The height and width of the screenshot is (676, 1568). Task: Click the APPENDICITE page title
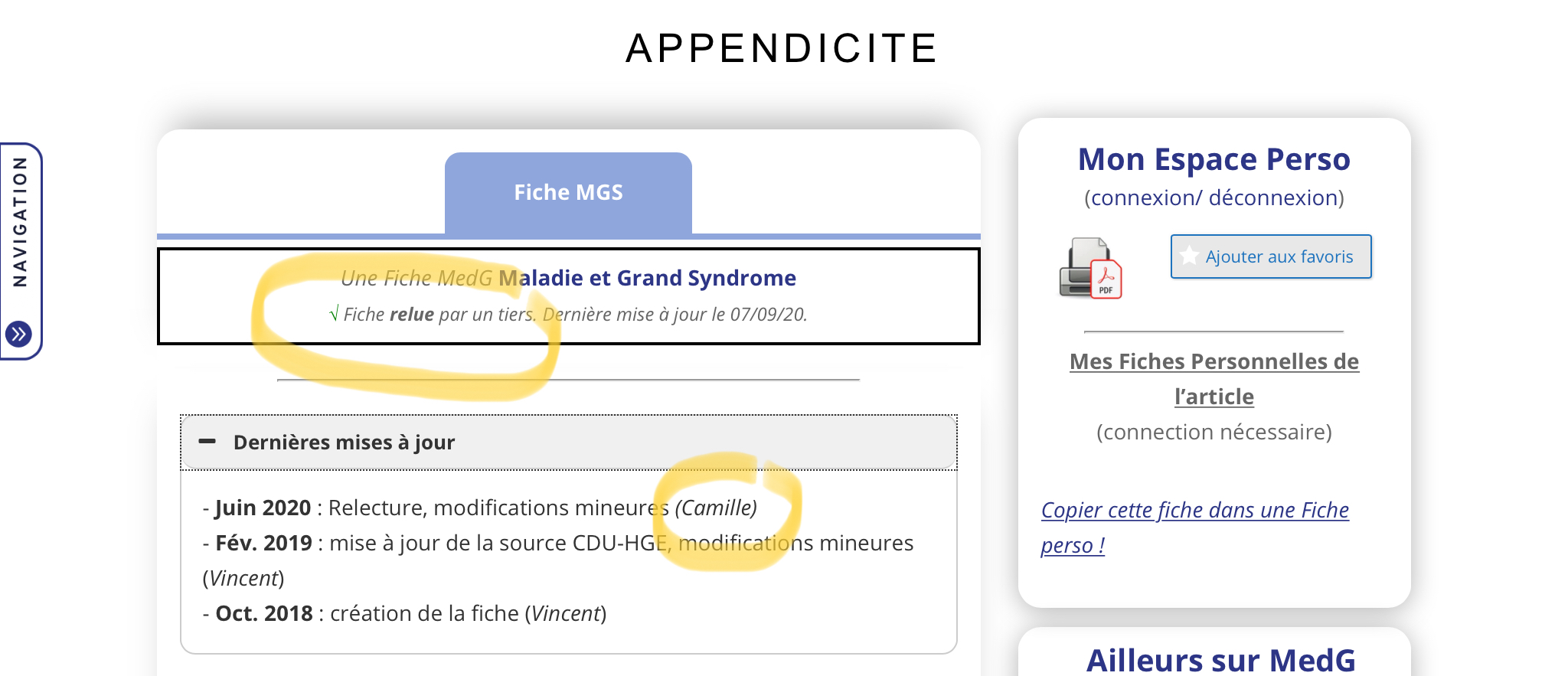point(782,48)
